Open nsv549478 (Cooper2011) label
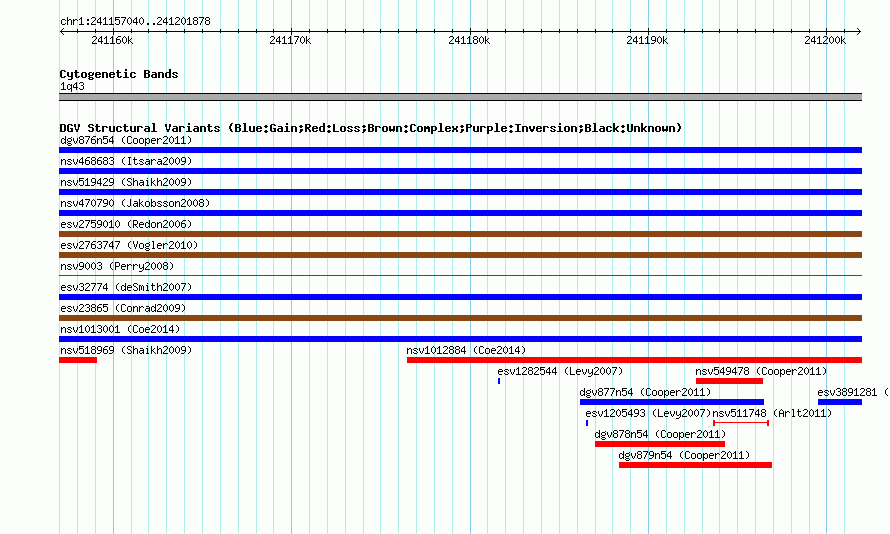This screenshot has height=534, width=890. coord(761,371)
